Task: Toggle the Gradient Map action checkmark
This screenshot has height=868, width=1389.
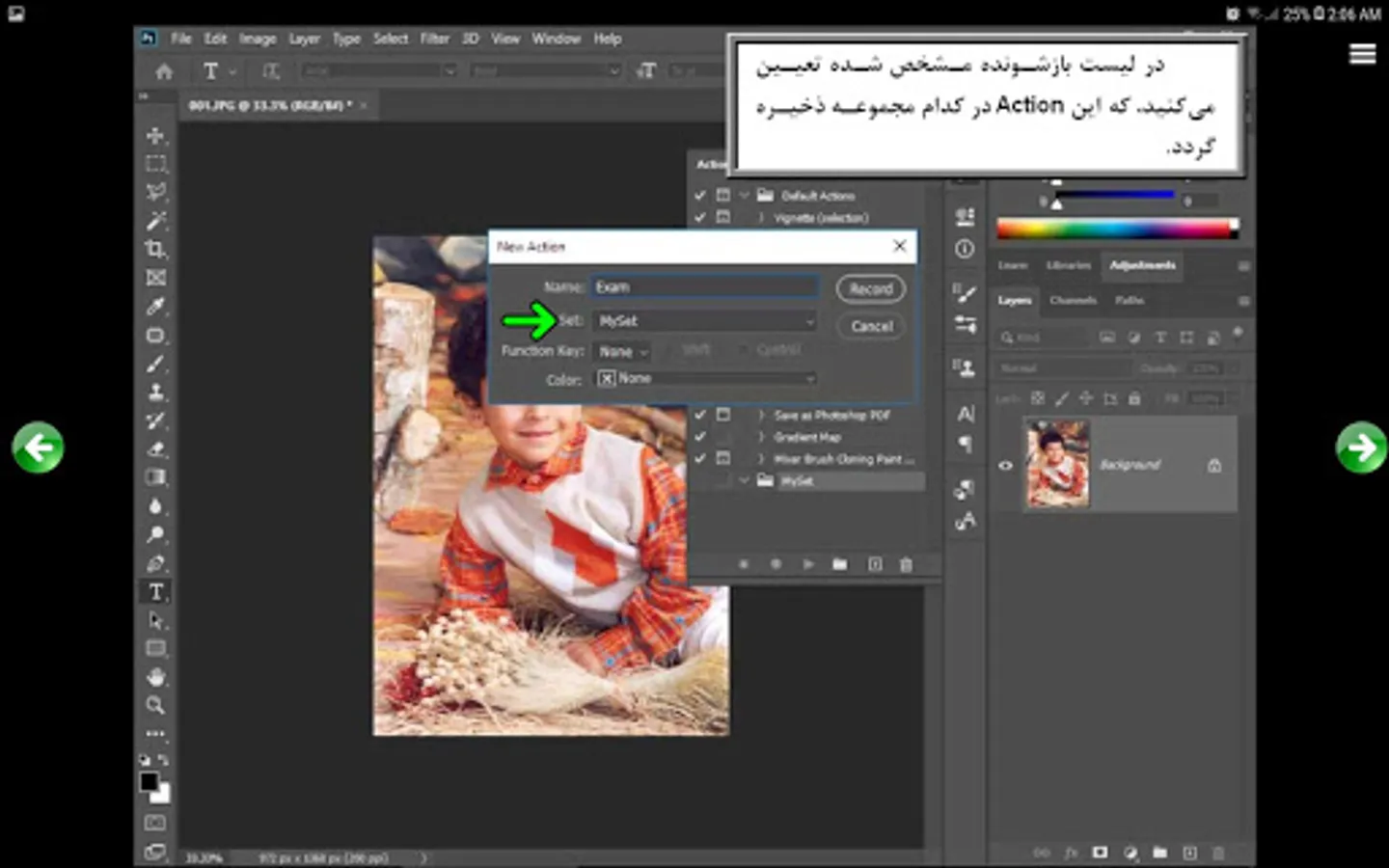Action: 700,437
